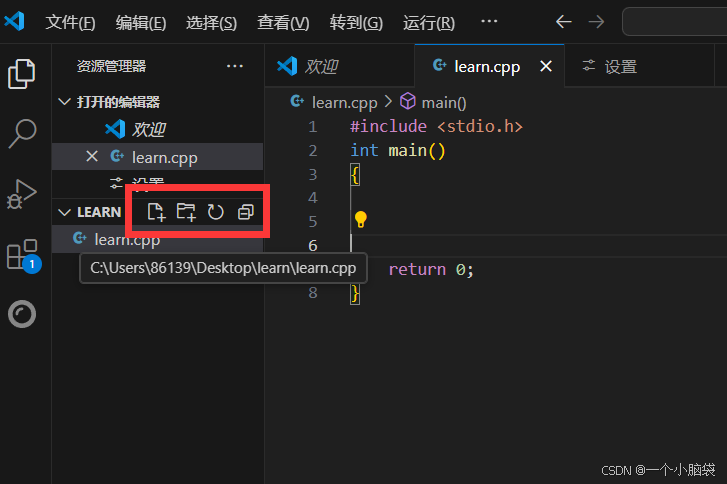Image resolution: width=727 pixels, height=484 pixels.
Task: Click the C++ file icon in breadcrumb
Action: coord(297,101)
